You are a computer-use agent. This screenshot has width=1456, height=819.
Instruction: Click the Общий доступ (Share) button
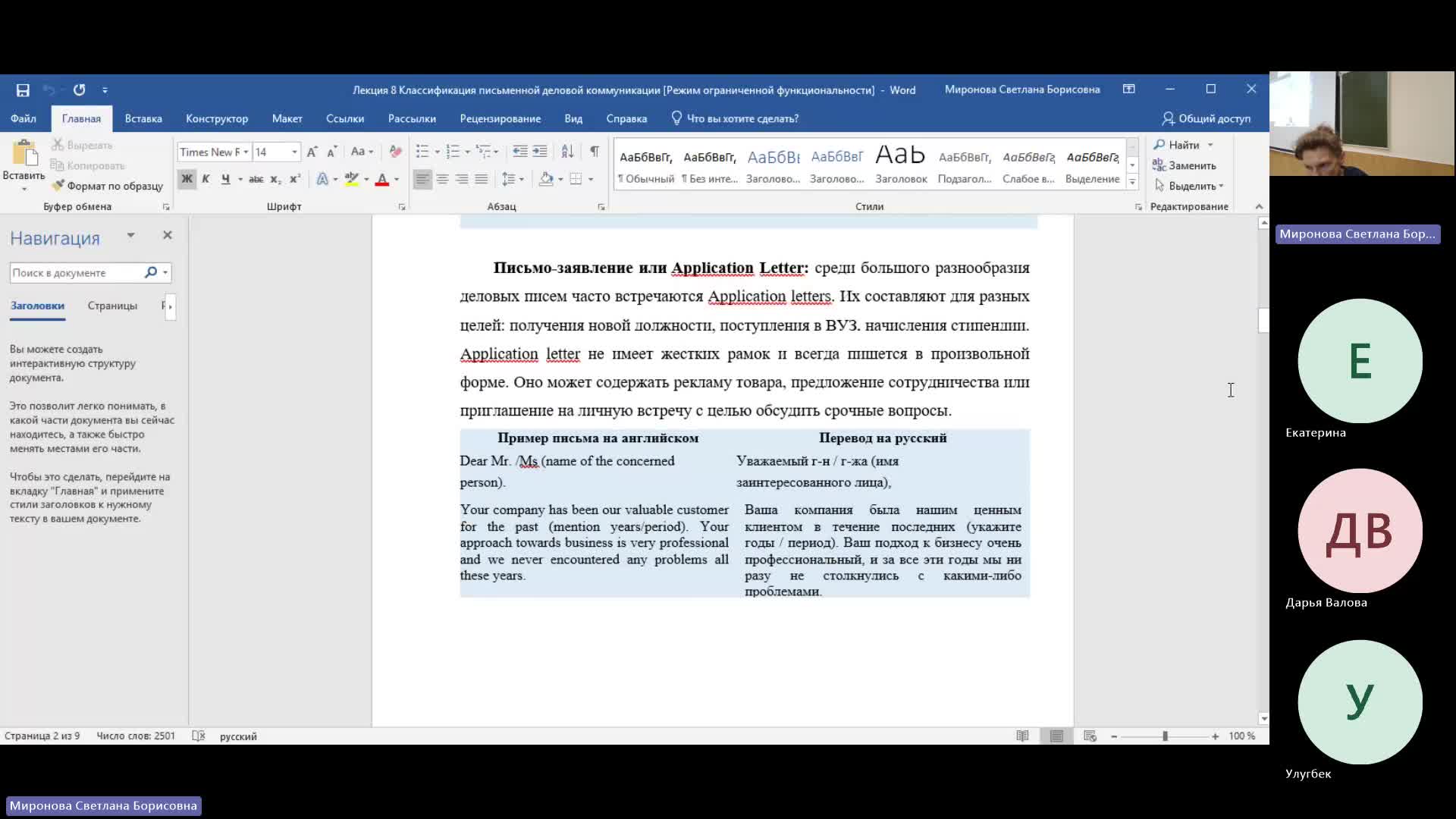(x=1206, y=118)
